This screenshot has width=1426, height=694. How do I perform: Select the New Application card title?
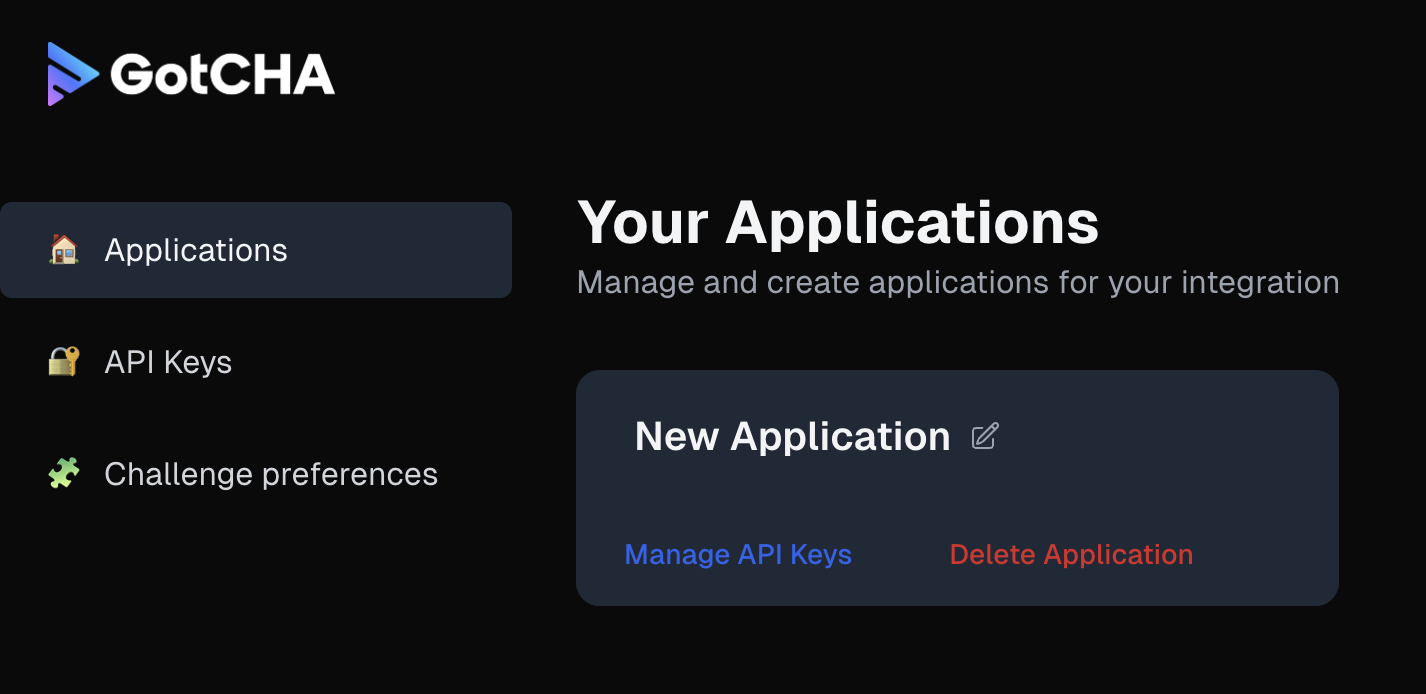792,436
